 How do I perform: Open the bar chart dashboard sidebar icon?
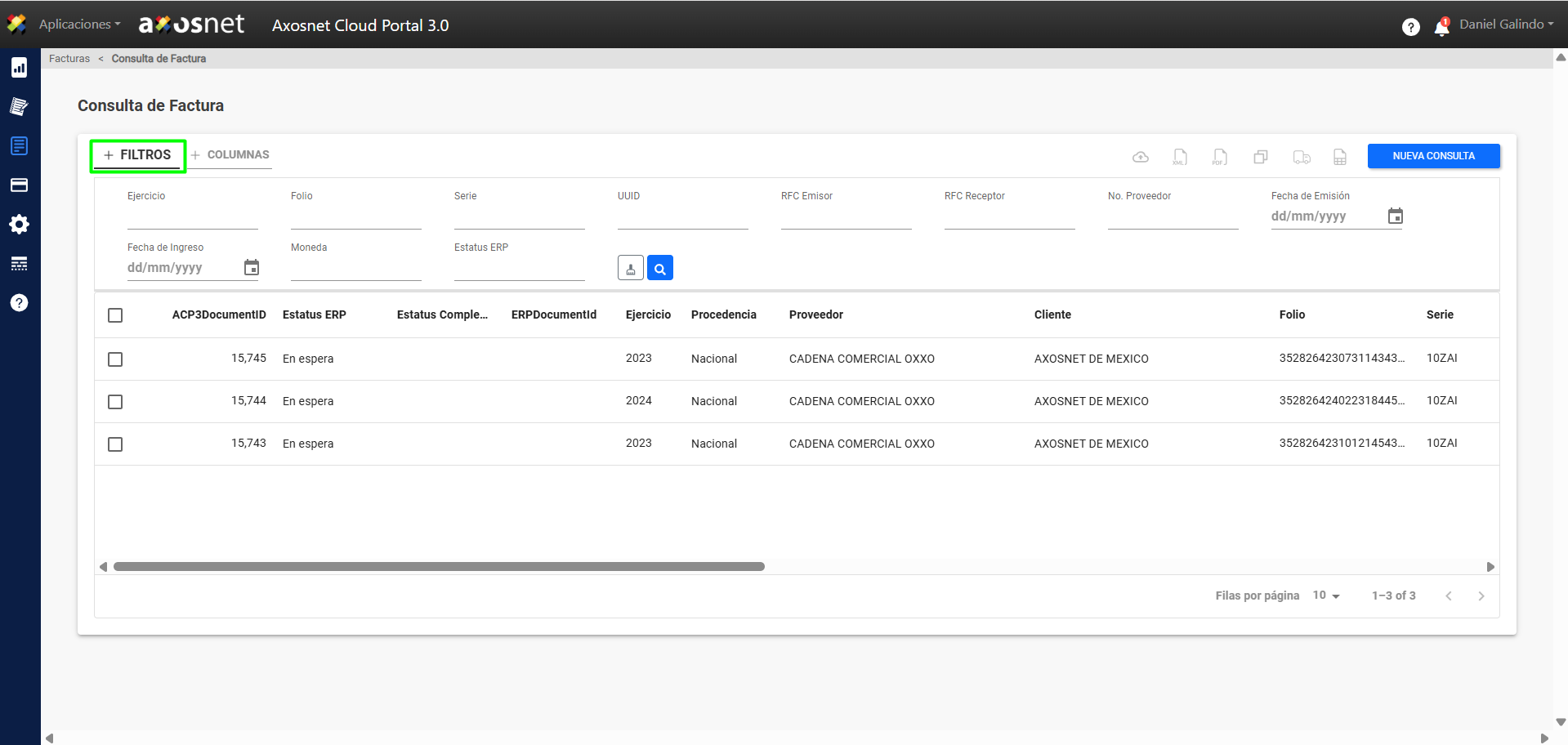point(19,67)
